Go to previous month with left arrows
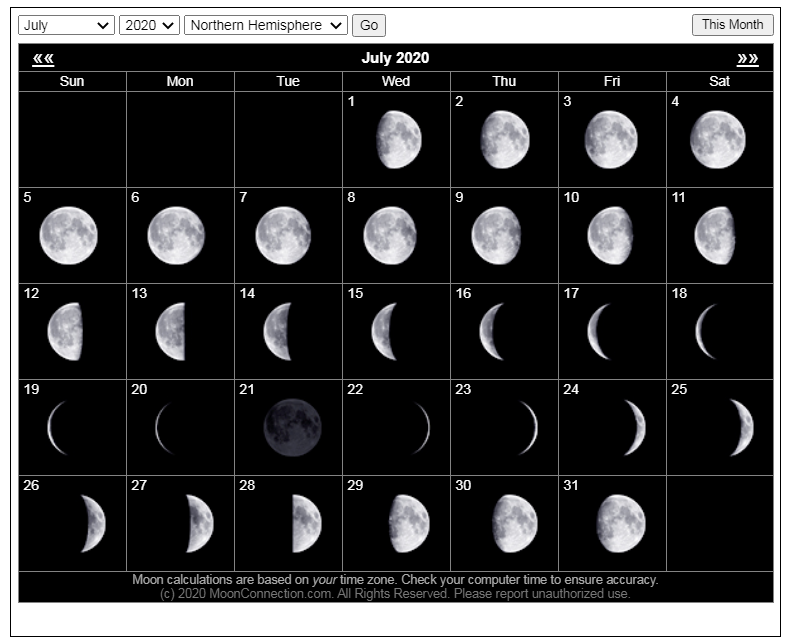Viewport: 788px width, 642px height. pos(43,59)
